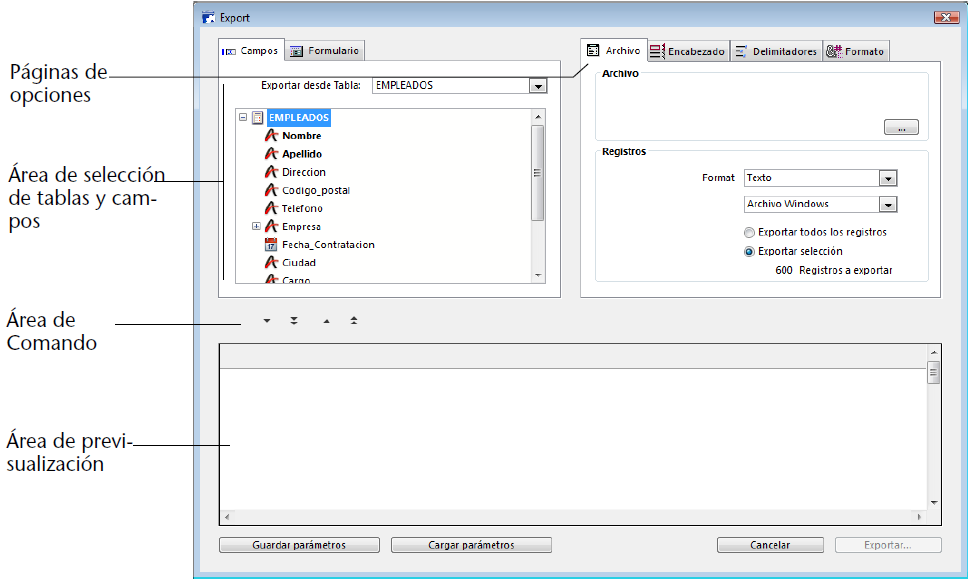Switch to the Encabezado tab
Image resolution: width=969 pixels, height=580 pixels.
click(688, 52)
